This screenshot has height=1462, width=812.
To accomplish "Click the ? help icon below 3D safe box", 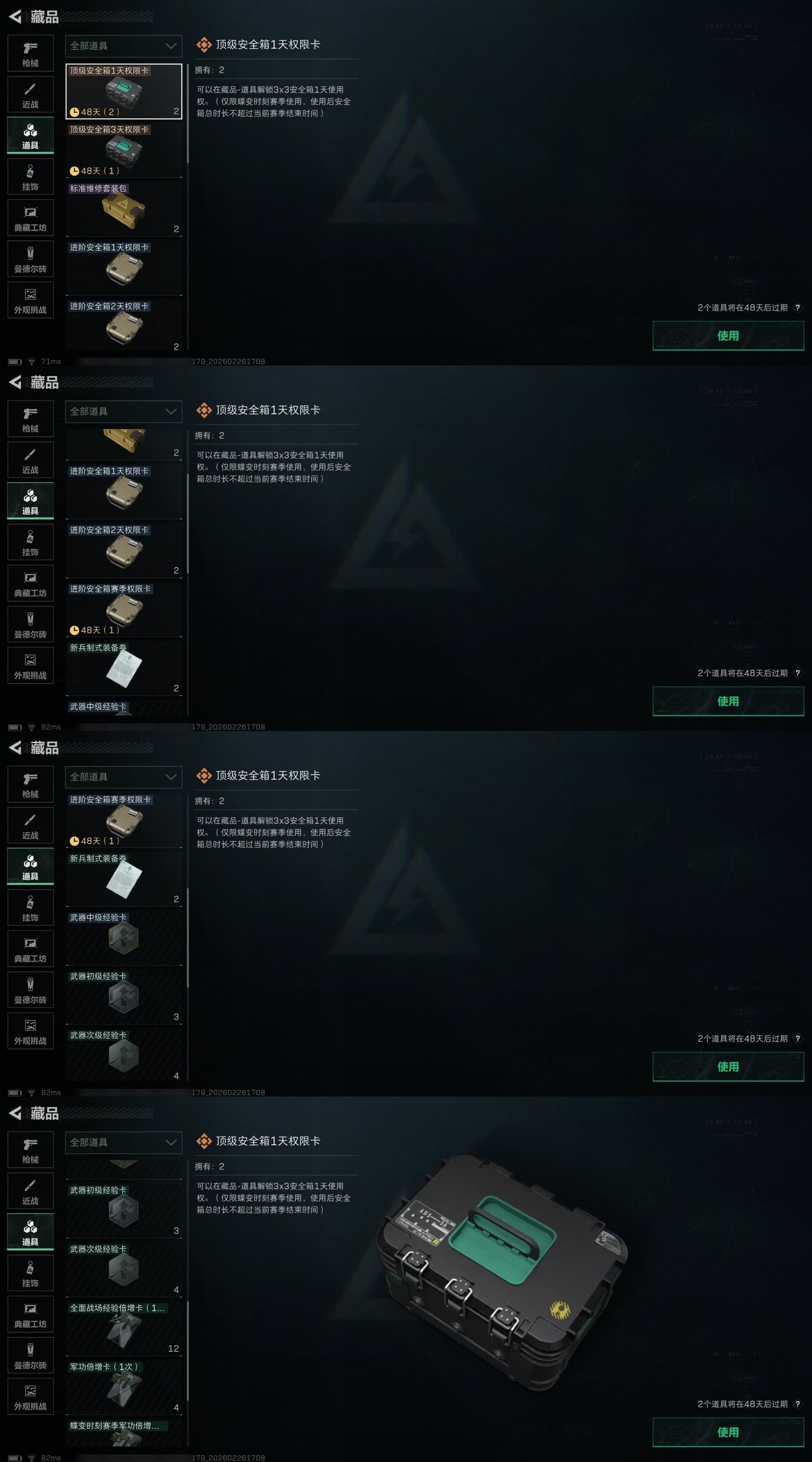I will [x=797, y=1404].
